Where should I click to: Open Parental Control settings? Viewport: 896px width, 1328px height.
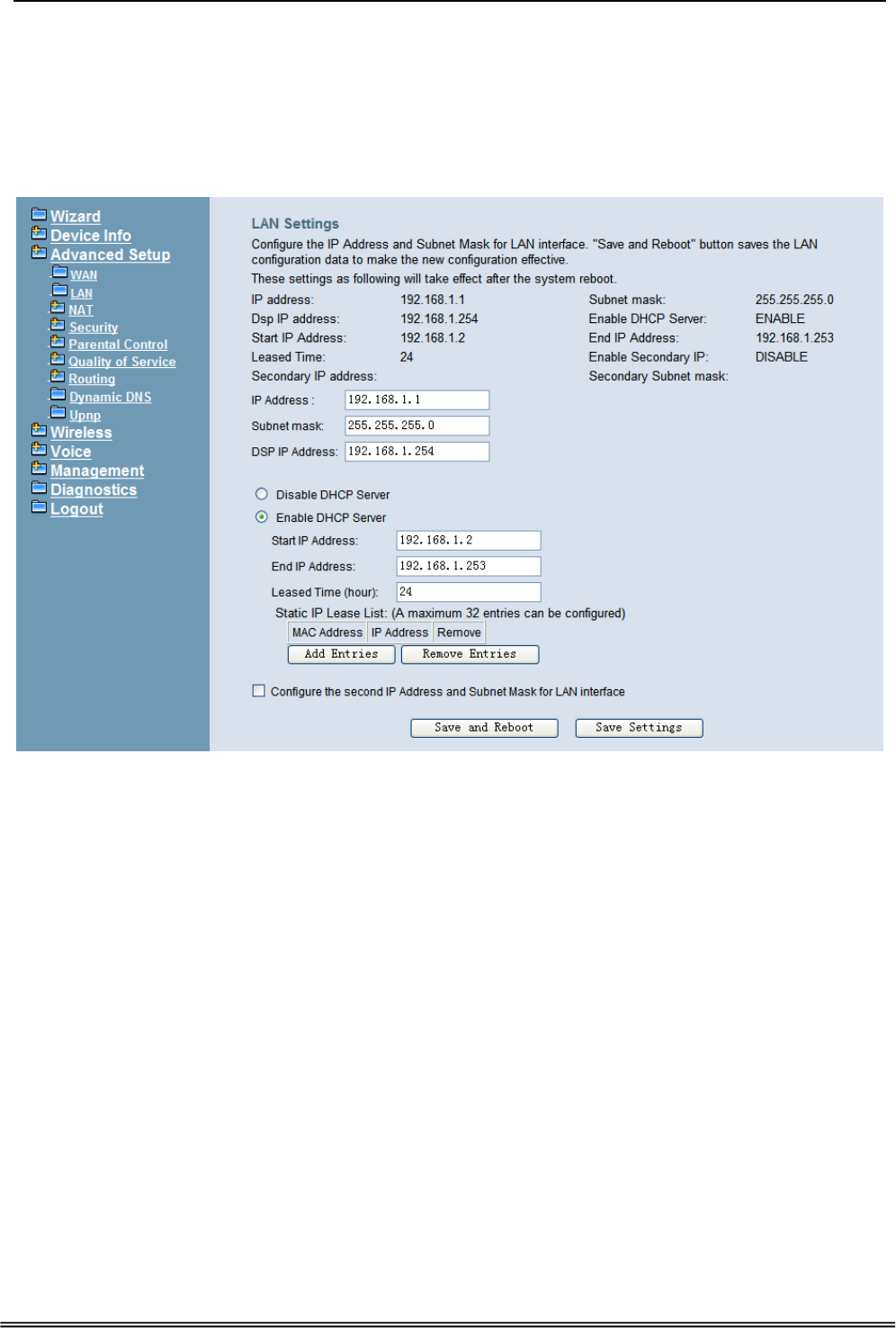(x=118, y=345)
